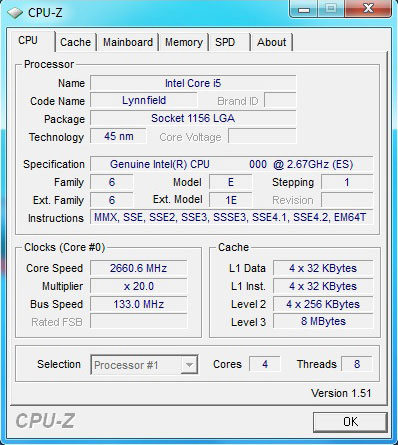Viewport: 398px width, 445px height.
Task: Click the Version 1.51 text
Action: pos(341,393)
